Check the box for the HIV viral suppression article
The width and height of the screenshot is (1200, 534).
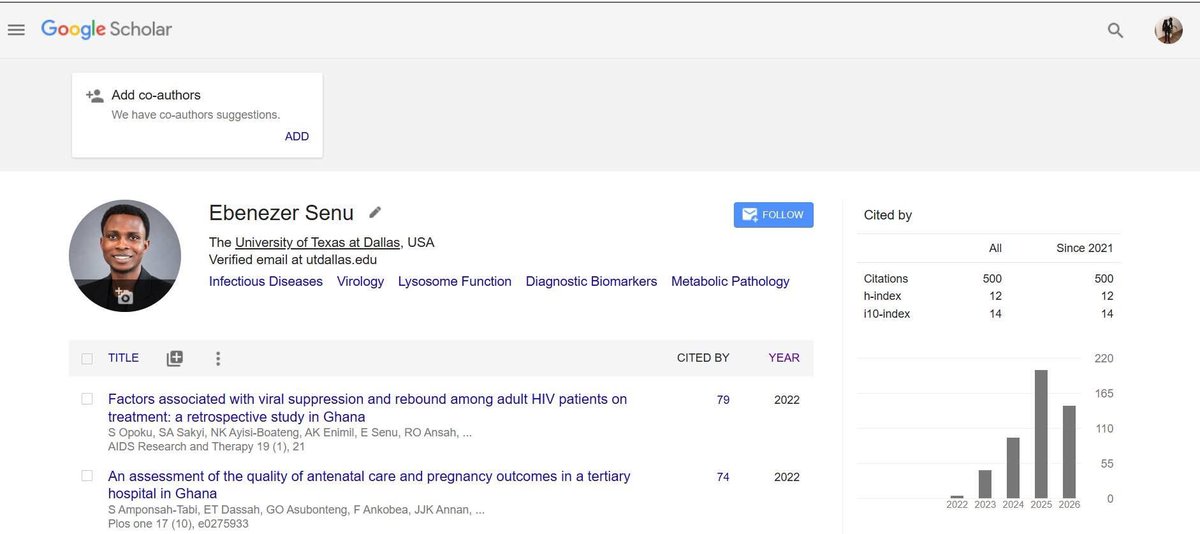pyautogui.click(x=87, y=398)
